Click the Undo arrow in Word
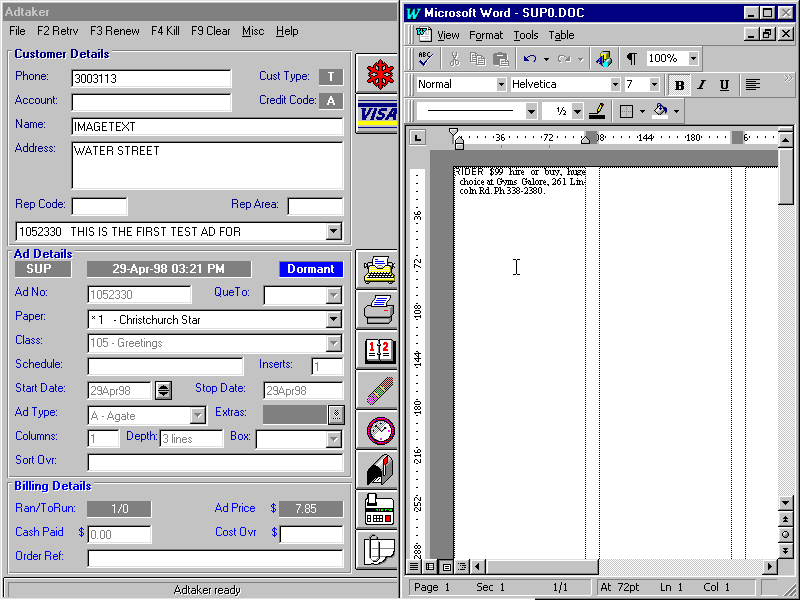The width and height of the screenshot is (800, 600). tap(530, 59)
